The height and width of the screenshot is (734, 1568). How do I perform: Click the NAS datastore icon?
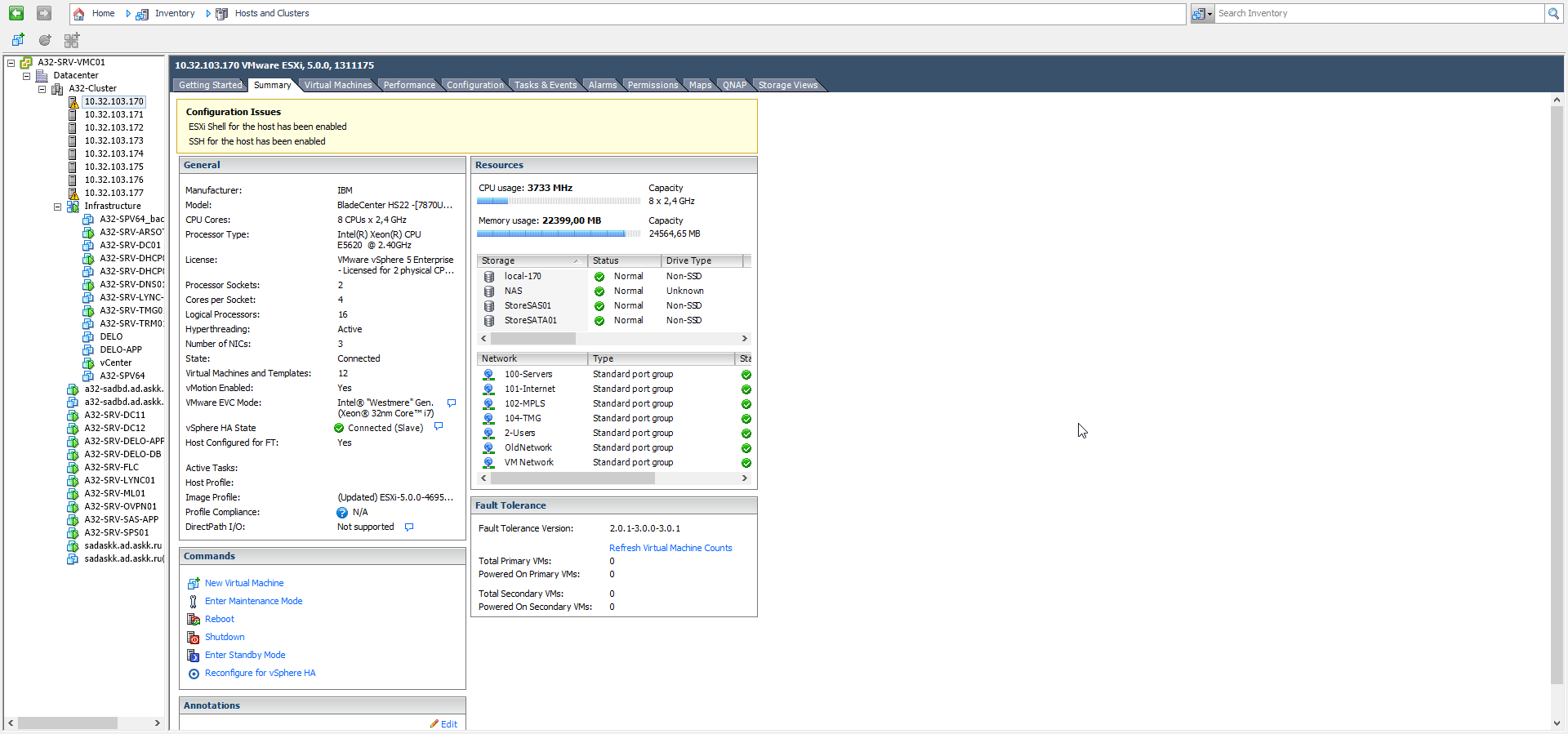pos(489,291)
